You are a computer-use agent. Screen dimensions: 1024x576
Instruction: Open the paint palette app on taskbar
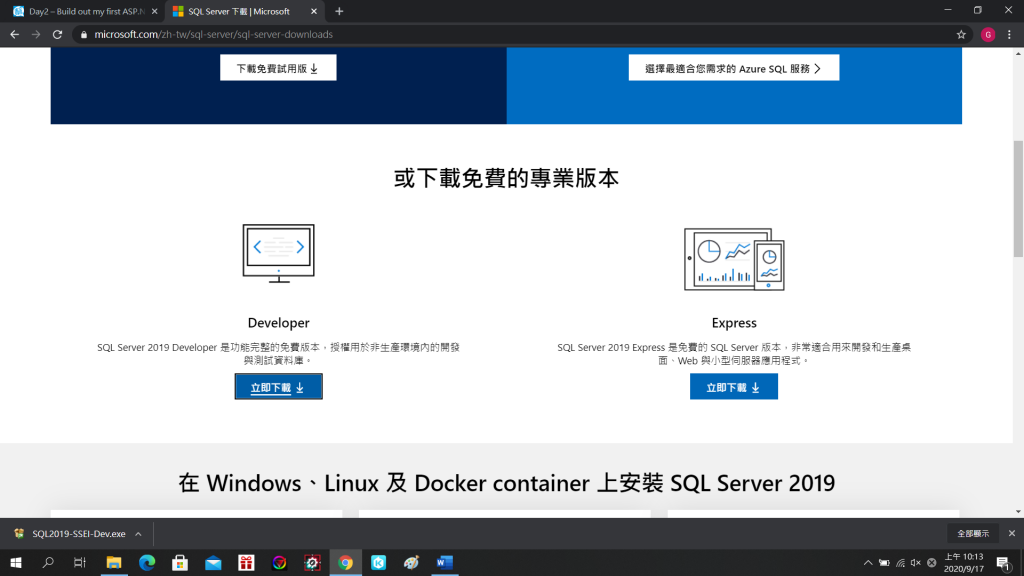point(411,562)
